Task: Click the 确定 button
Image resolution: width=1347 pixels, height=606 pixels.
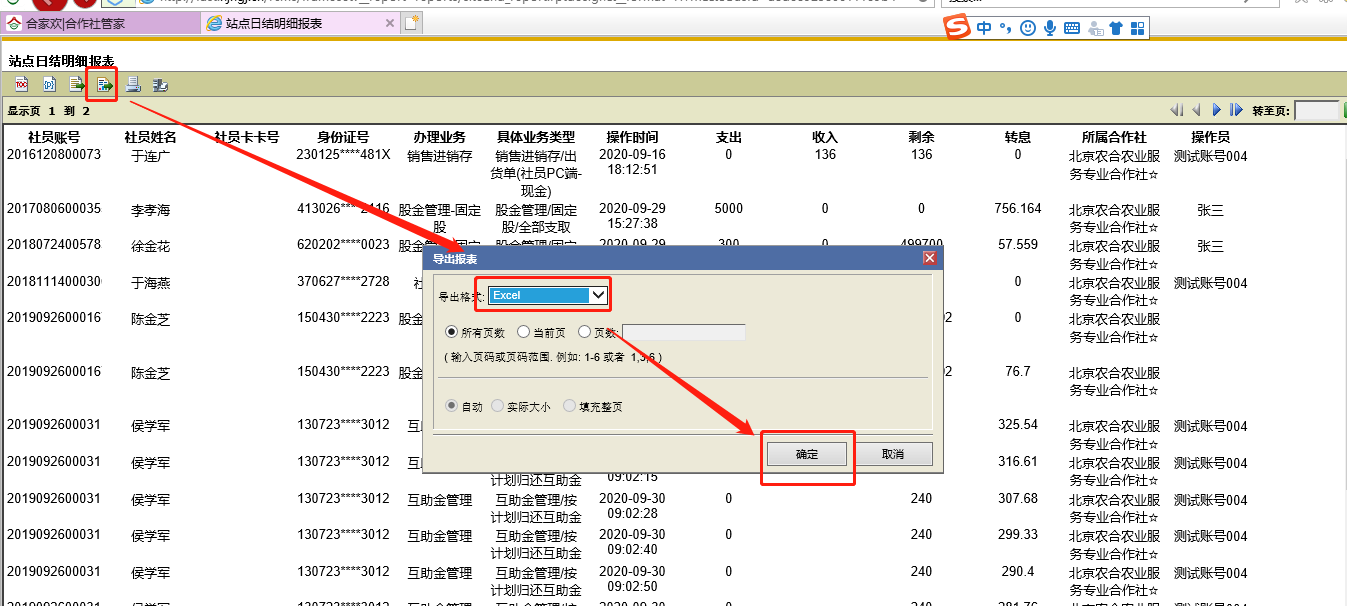Action: 807,454
